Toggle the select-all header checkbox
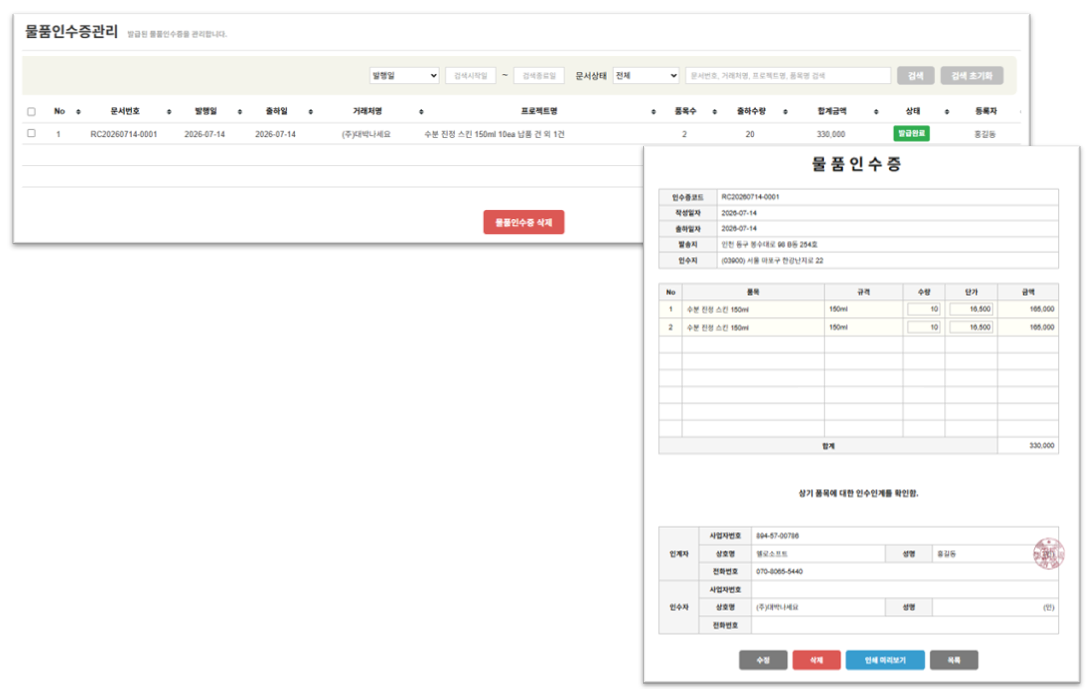This screenshot has height=689, width=1092. tap(31, 111)
